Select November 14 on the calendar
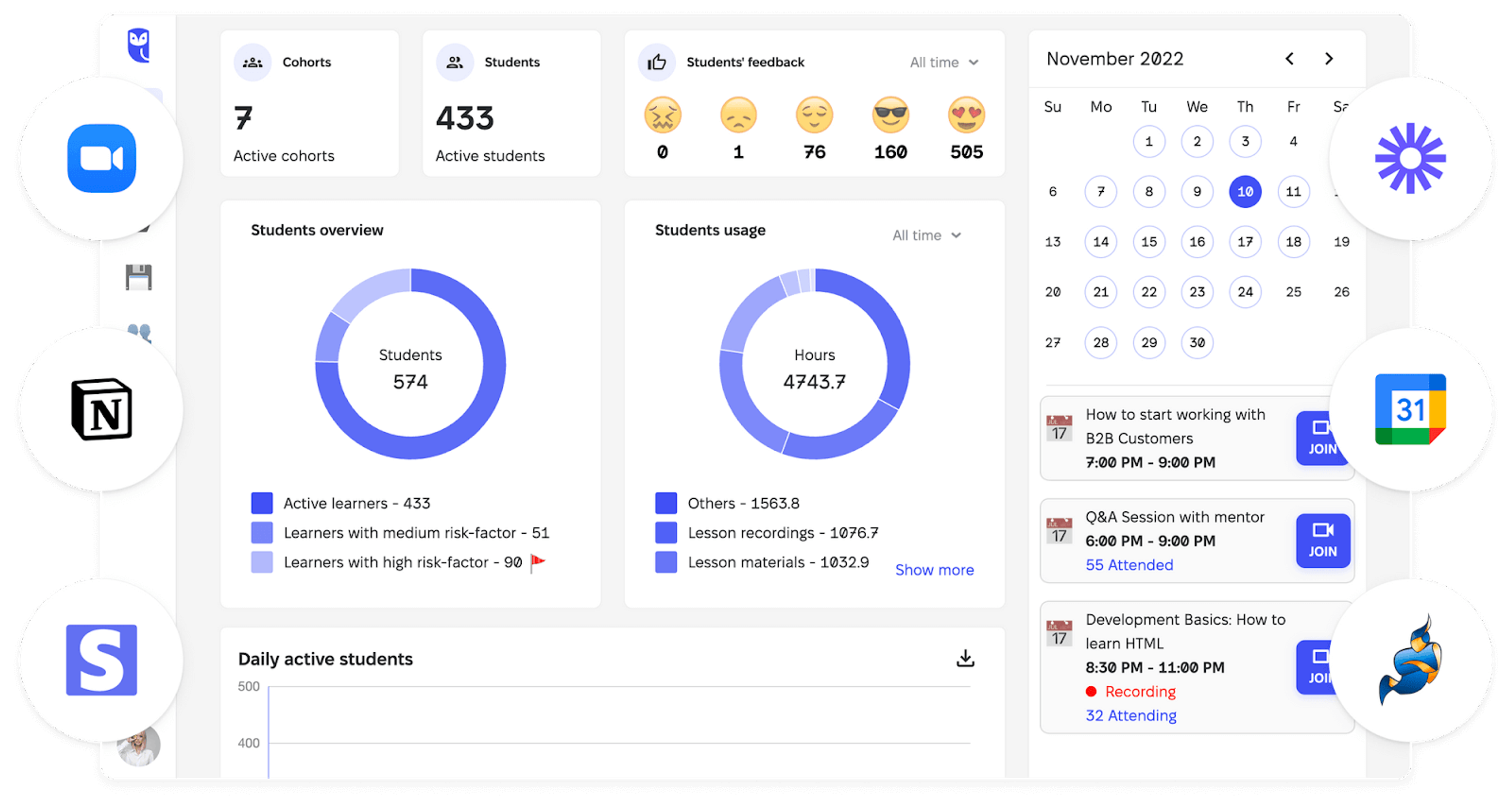 pos(1101,242)
